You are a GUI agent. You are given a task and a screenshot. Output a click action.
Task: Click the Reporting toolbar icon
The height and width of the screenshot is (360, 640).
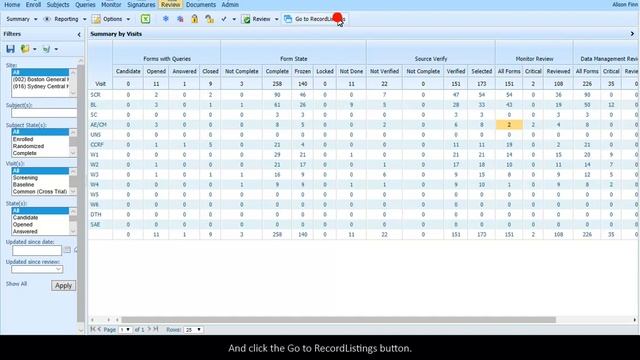click(x=47, y=19)
